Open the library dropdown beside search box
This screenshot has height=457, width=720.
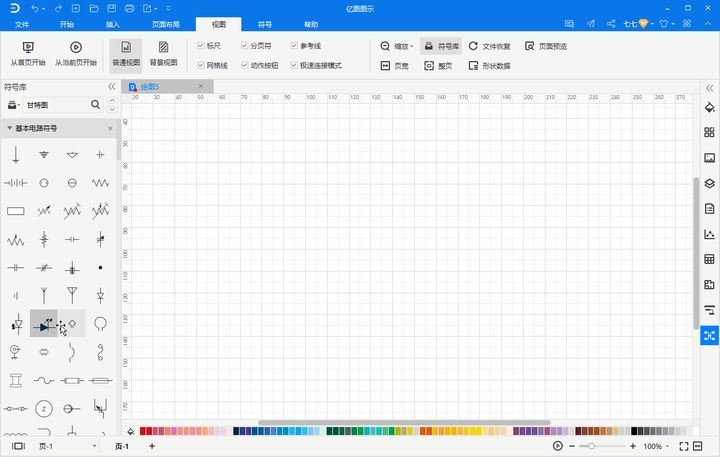click(x=14, y=105)
